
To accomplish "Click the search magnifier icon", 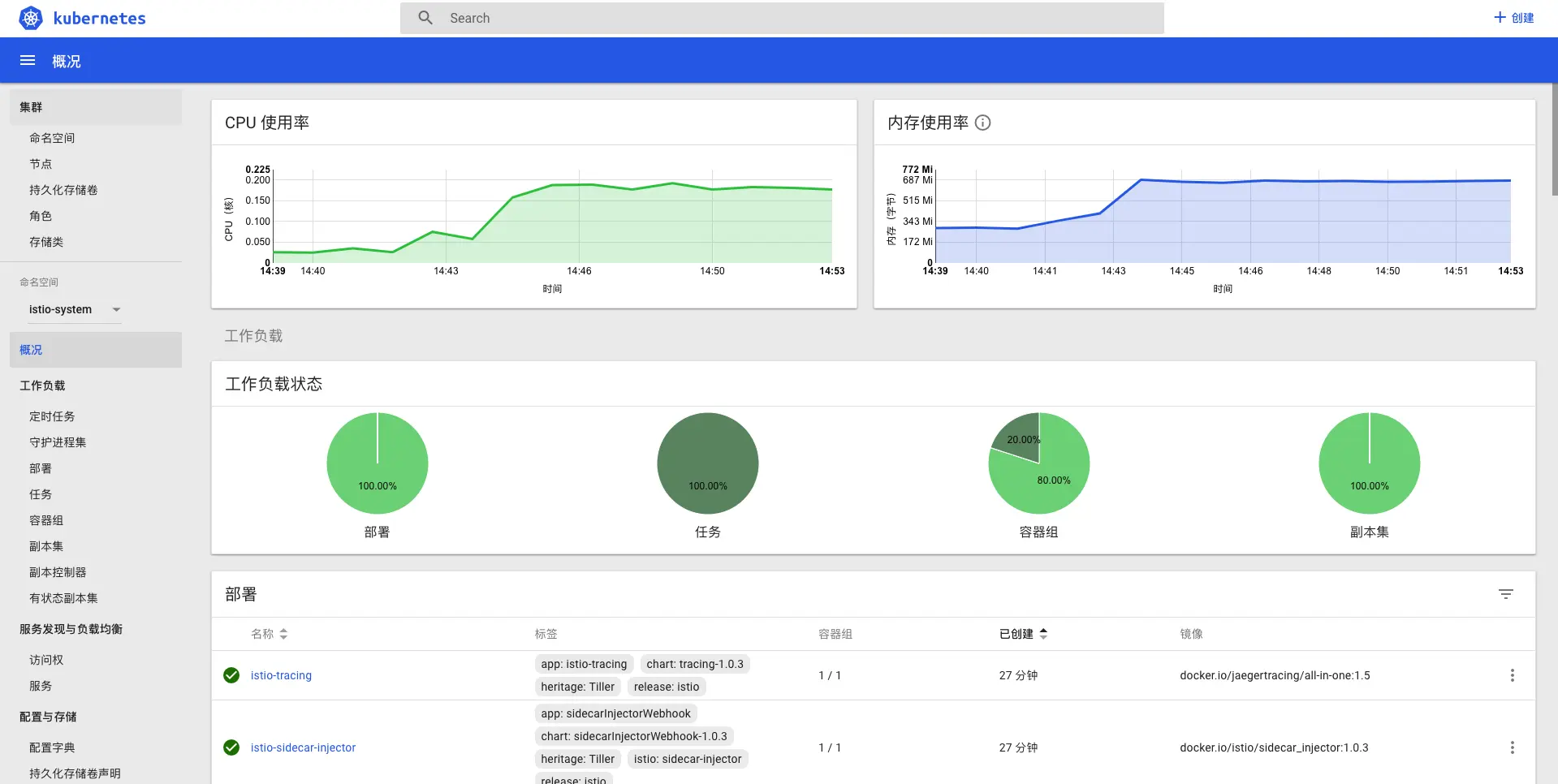I will click(425, 18).
